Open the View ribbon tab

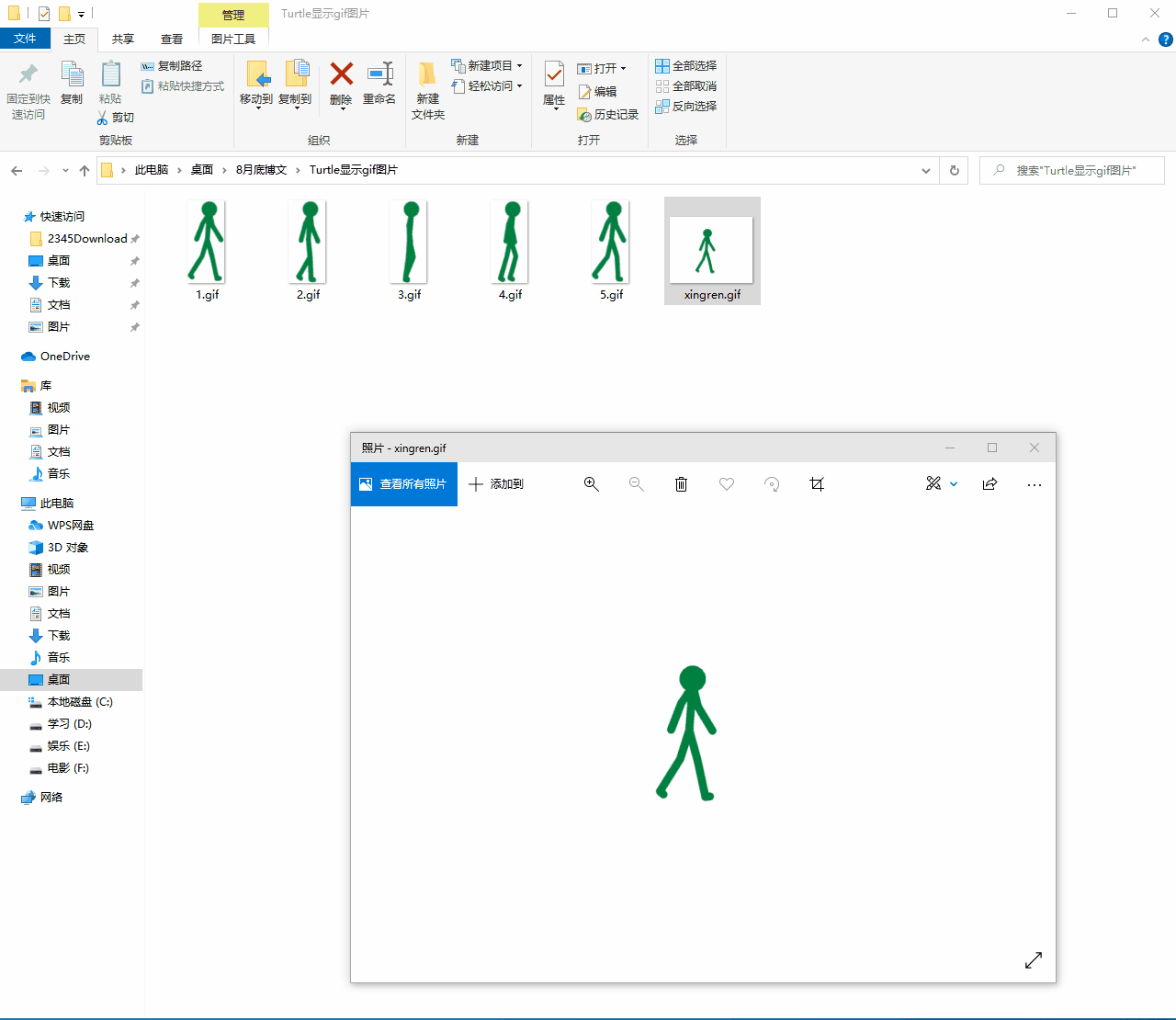click(x=172, y=39)
